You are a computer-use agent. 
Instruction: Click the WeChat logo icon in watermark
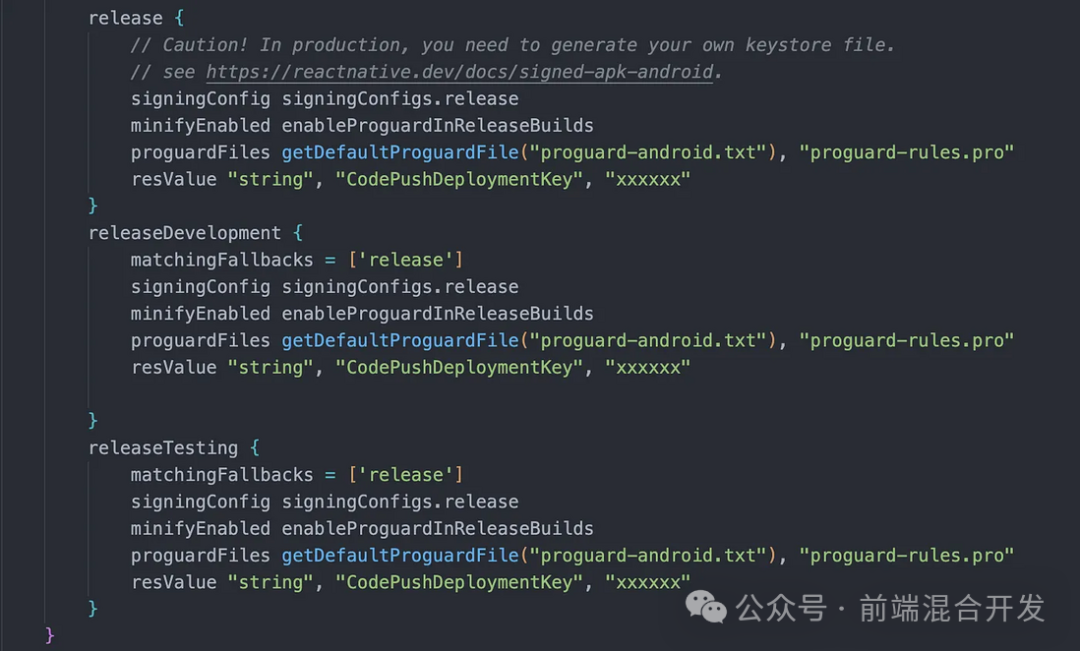pyautogui.click(x=706, y=607)
